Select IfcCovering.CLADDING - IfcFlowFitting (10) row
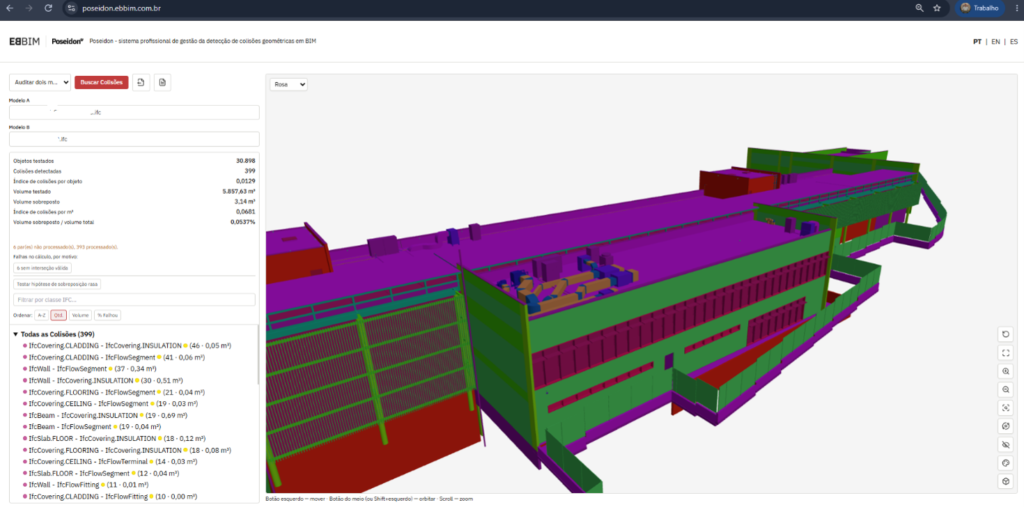Screen dimensions: 1024x507 110,497
